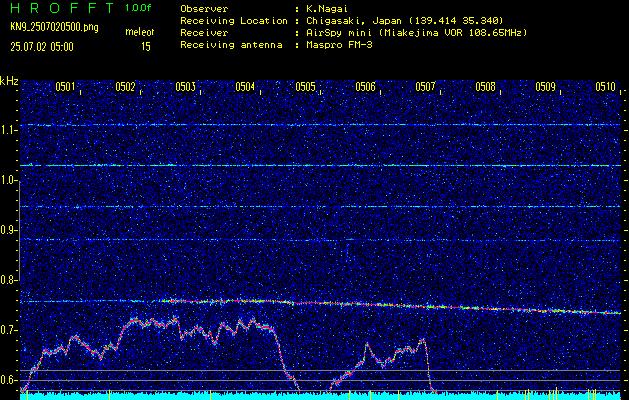This screenshot has height=400, width=629.
Task: Click the Chigasaki, Japan location text
Action: [x=404, y=20]
